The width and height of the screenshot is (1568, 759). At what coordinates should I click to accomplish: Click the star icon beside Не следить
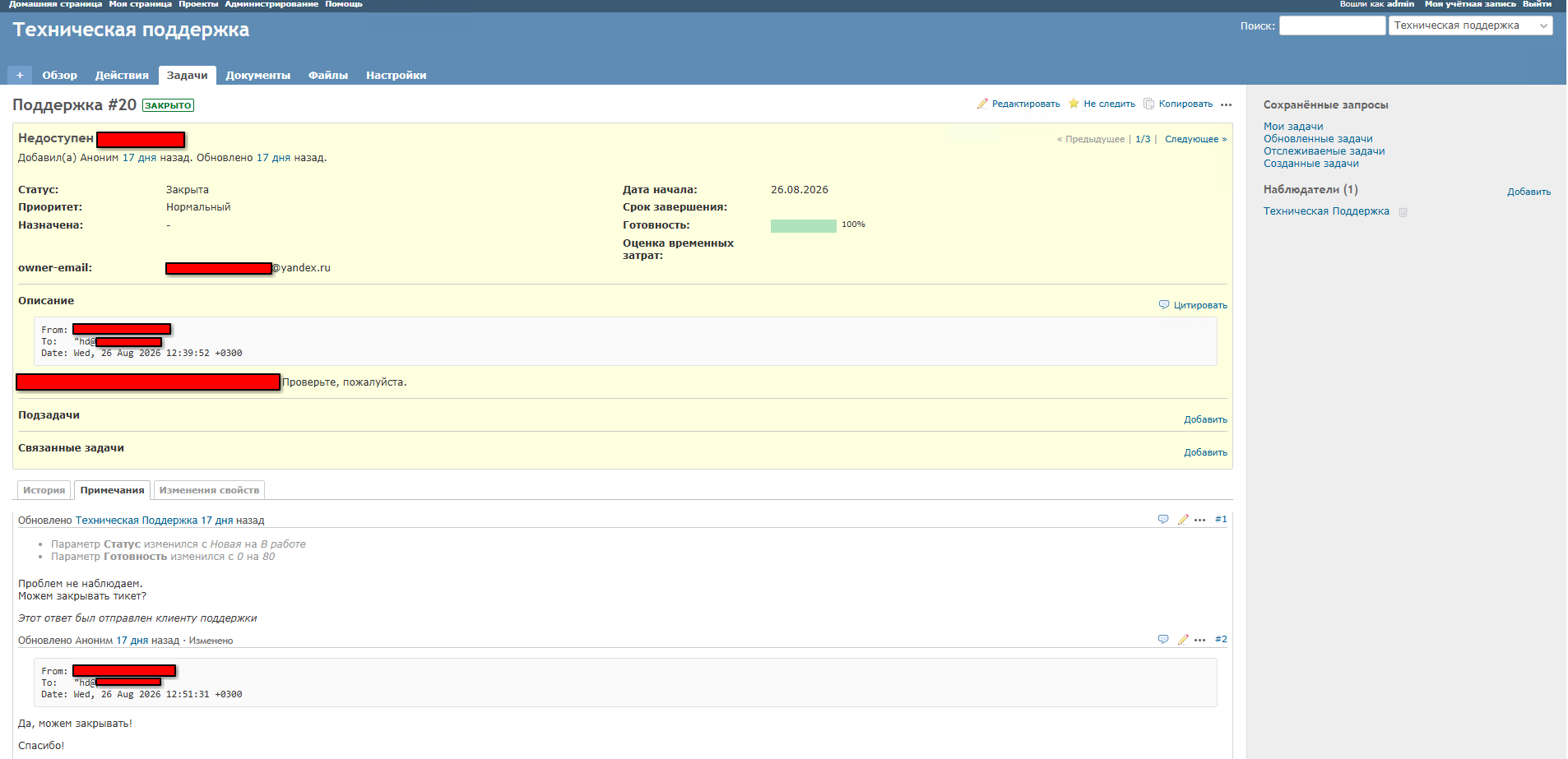[x=1074, y=104]
